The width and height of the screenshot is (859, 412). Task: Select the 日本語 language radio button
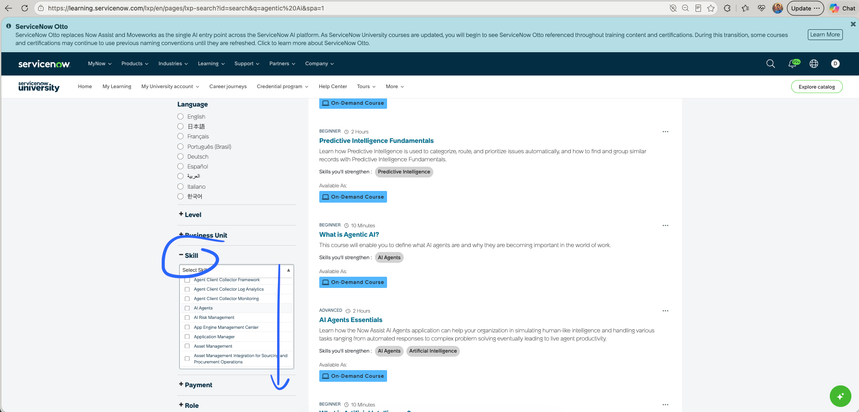click(180, 127)
